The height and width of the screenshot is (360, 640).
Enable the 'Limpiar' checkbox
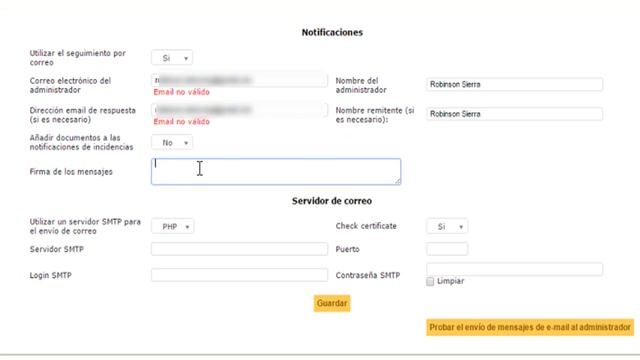pyautogui.click(x=430, y=282)
